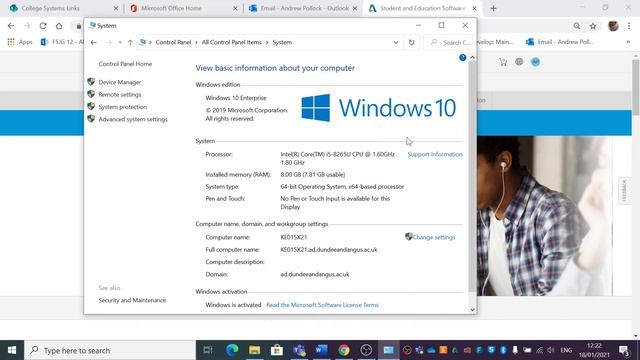Open the Email - Andrew Poll... bookmark
The image size is (640, 360).
pos(560,42)
